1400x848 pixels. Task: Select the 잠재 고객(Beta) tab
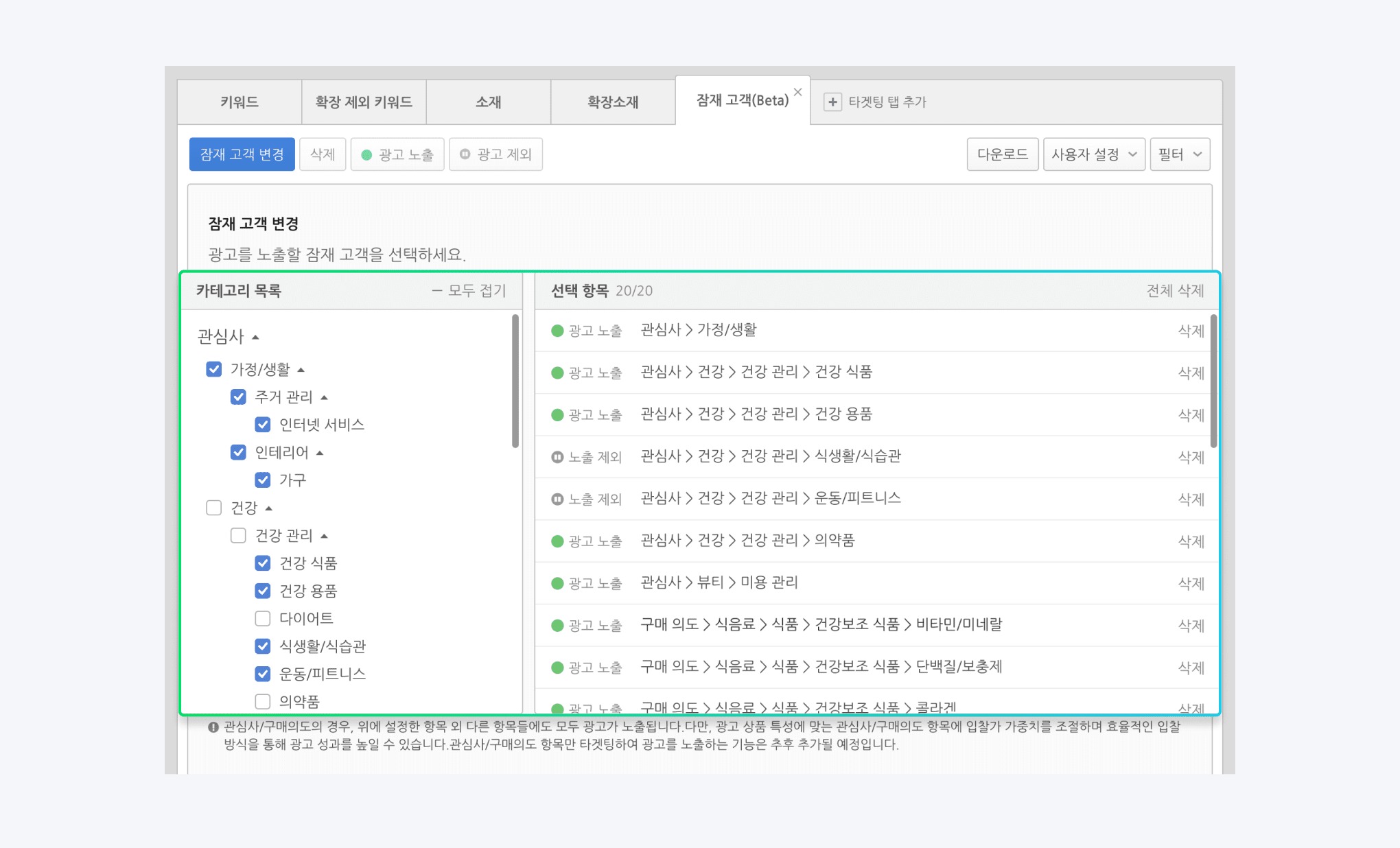[x=743, y=100]
